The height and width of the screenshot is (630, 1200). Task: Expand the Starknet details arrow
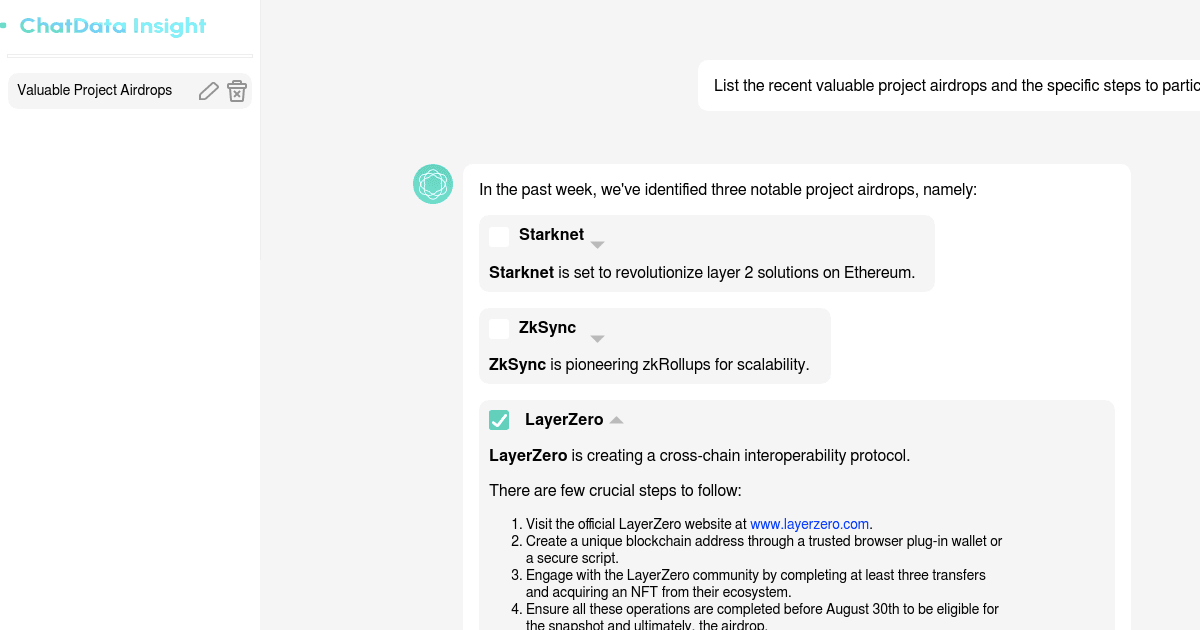pyautogui.click(x=597, y=243)
